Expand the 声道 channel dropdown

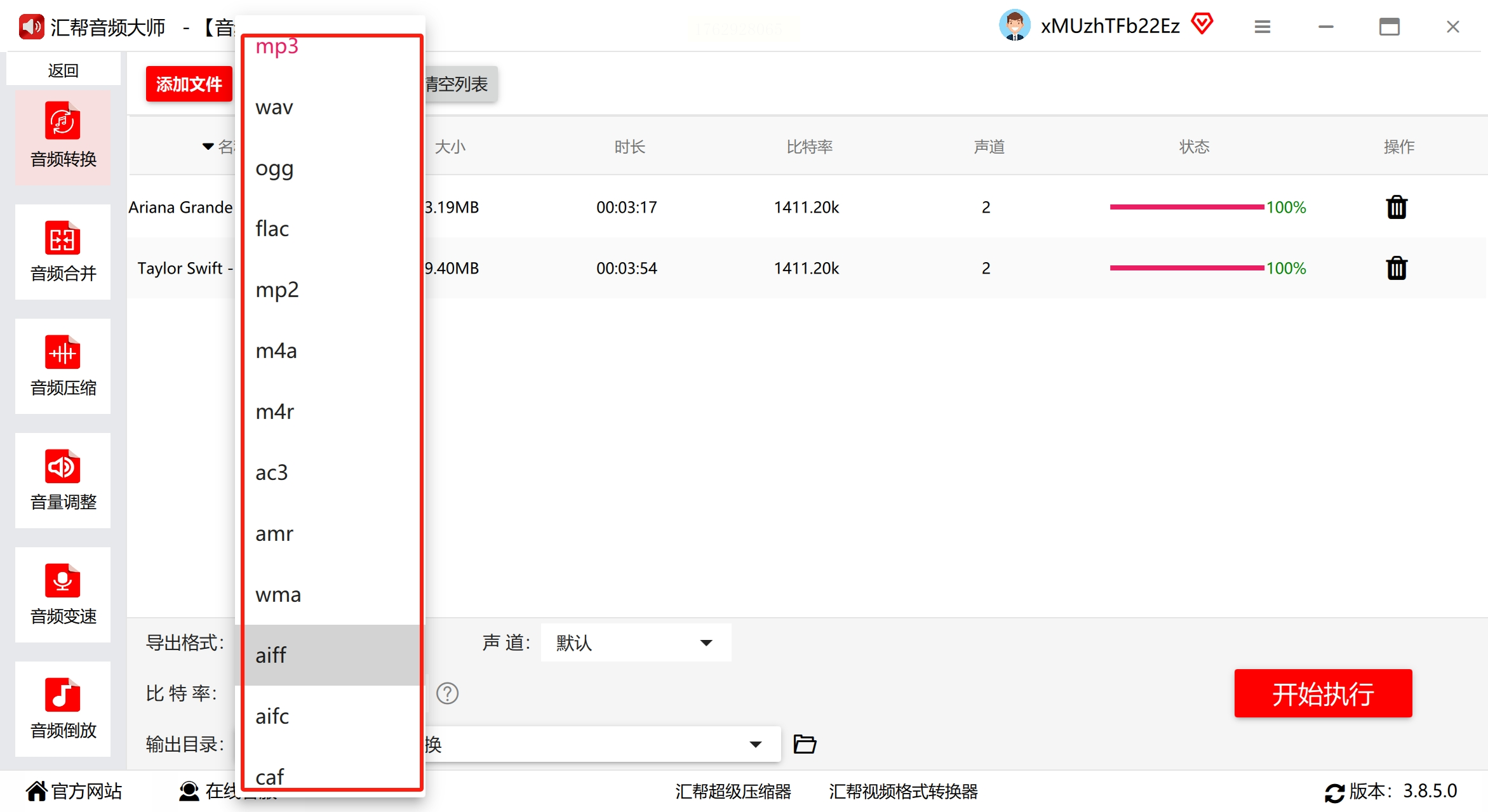point(706,642)
